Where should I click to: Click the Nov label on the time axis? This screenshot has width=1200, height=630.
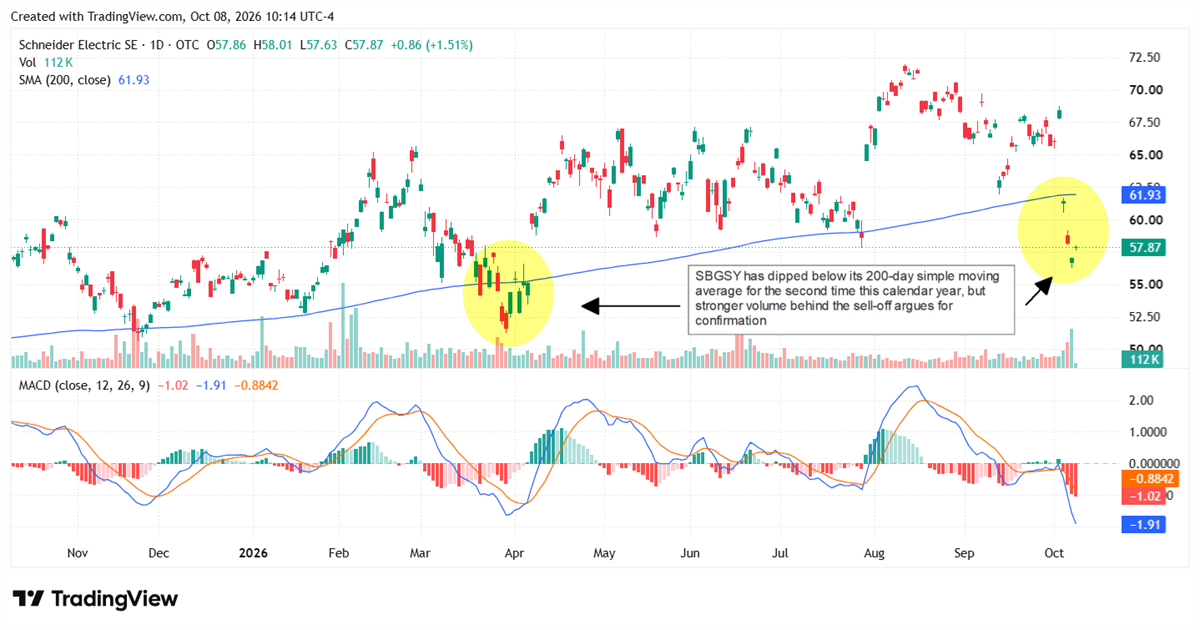(78, 552)
